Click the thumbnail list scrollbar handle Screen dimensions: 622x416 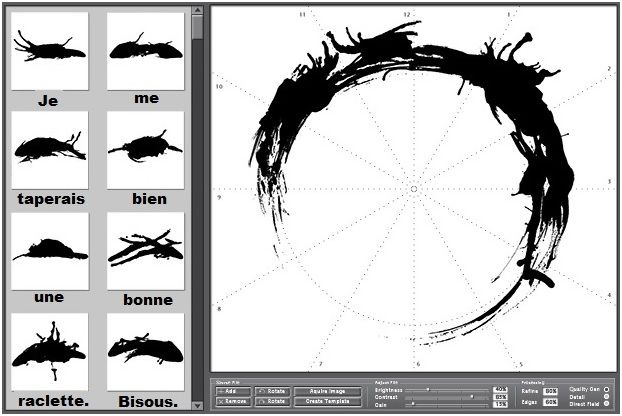click(197, 27)
